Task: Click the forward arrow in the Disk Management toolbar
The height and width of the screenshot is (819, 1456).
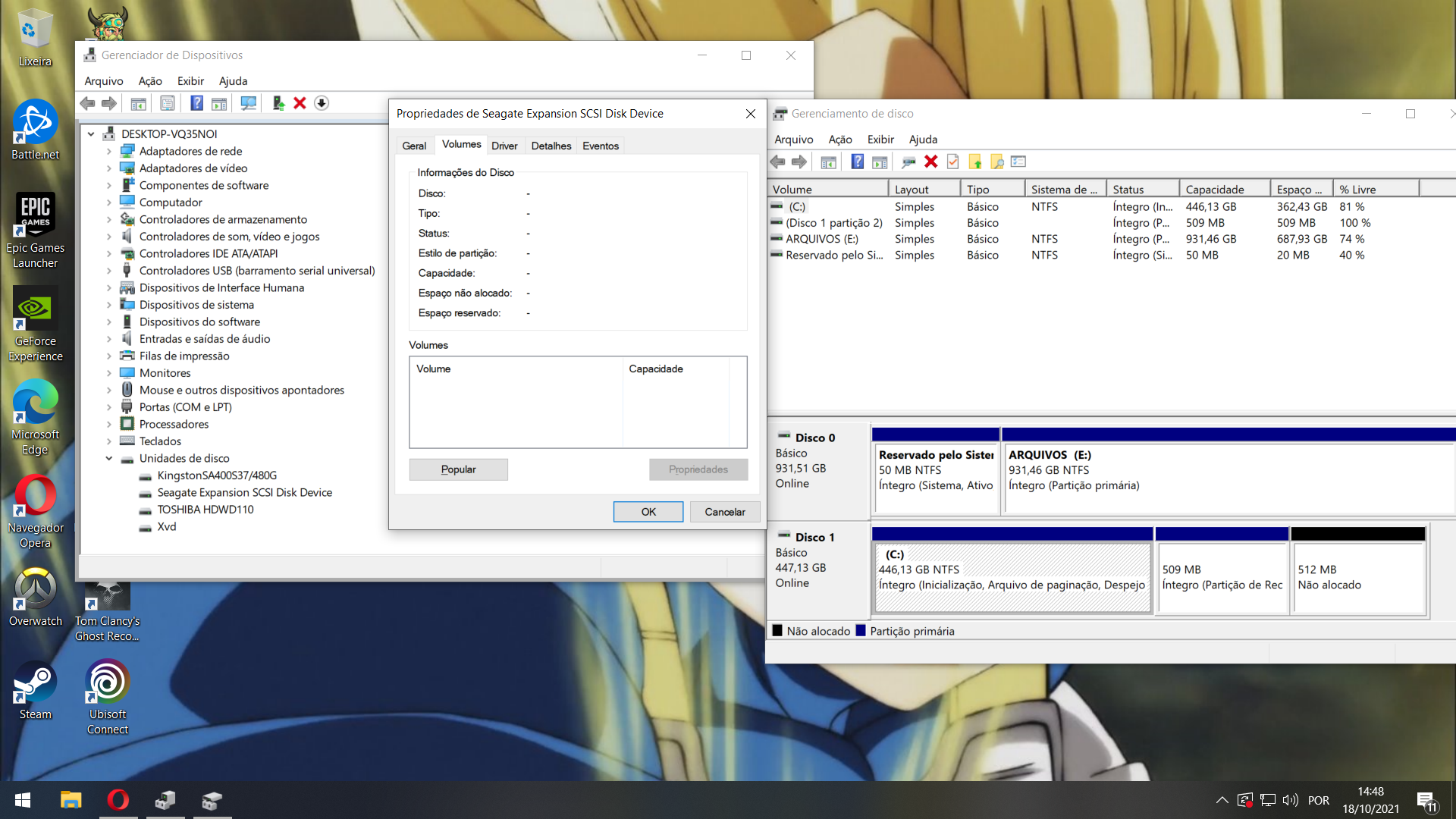Action: (799, 162)
